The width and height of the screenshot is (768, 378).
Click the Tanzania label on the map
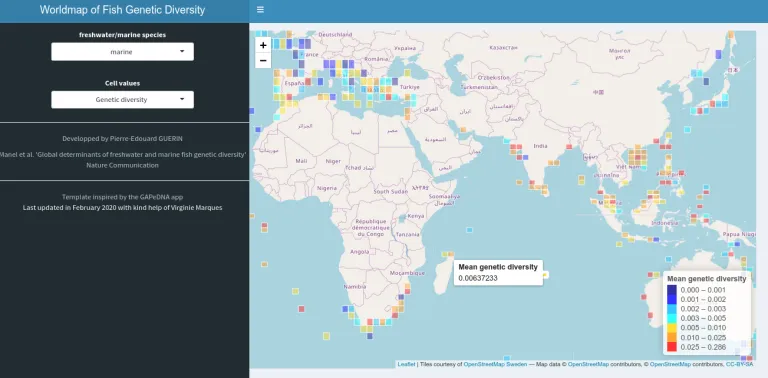point(408,235)
